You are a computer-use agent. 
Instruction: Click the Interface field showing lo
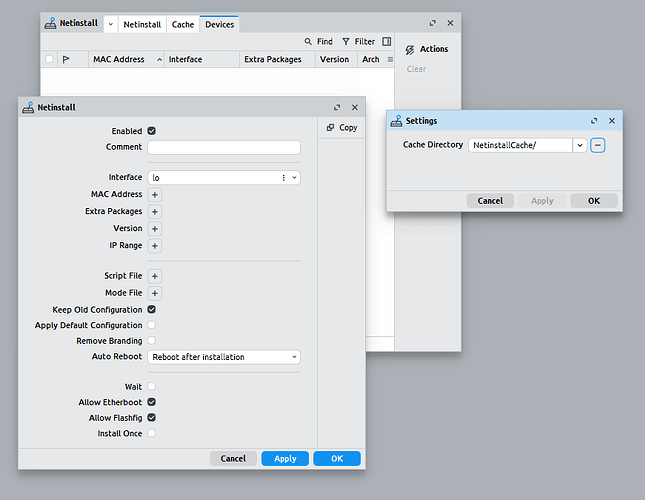pyautogui.click(x=224, y=178)
